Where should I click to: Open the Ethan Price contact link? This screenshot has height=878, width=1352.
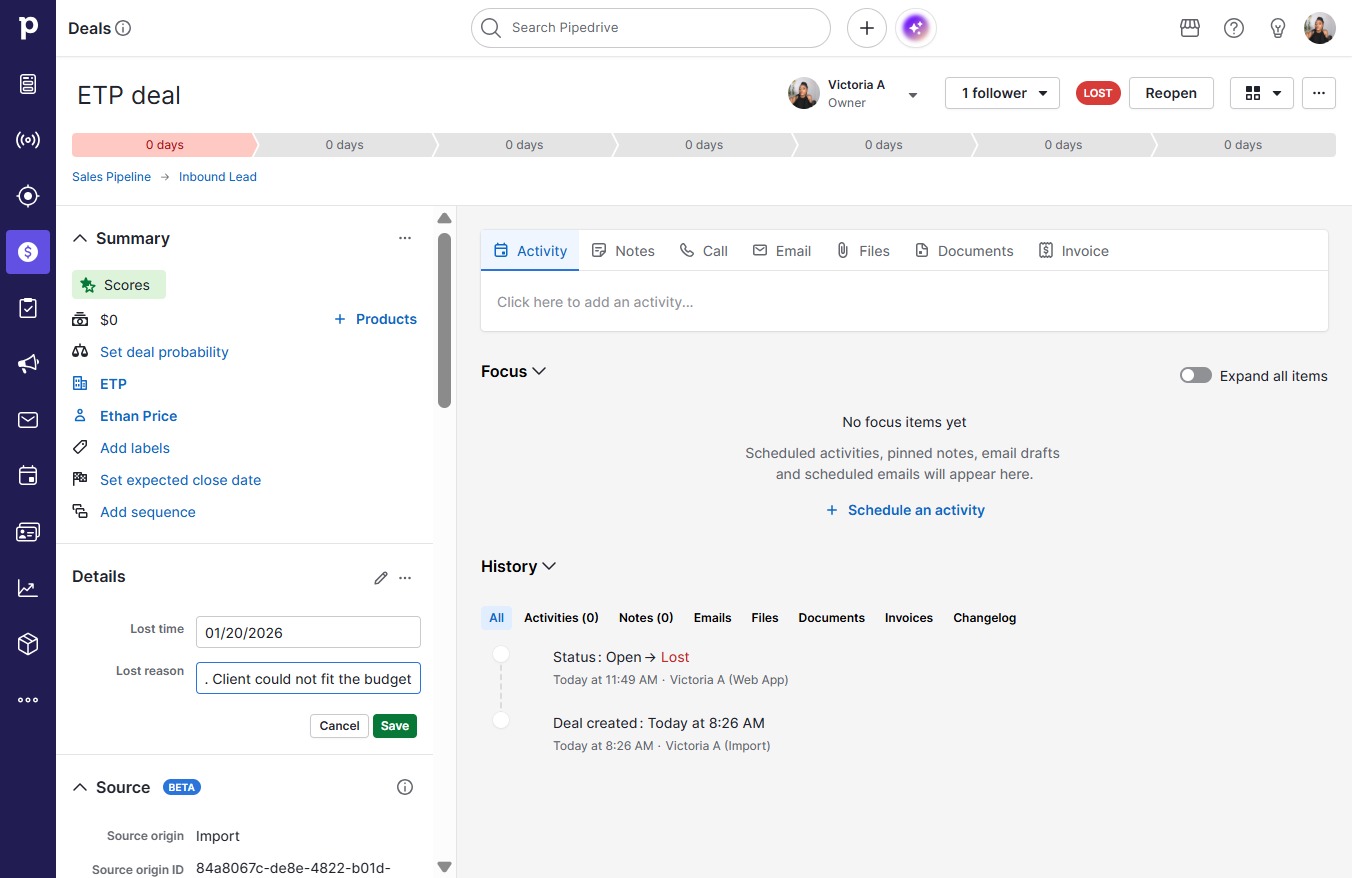tap(138, 416)
